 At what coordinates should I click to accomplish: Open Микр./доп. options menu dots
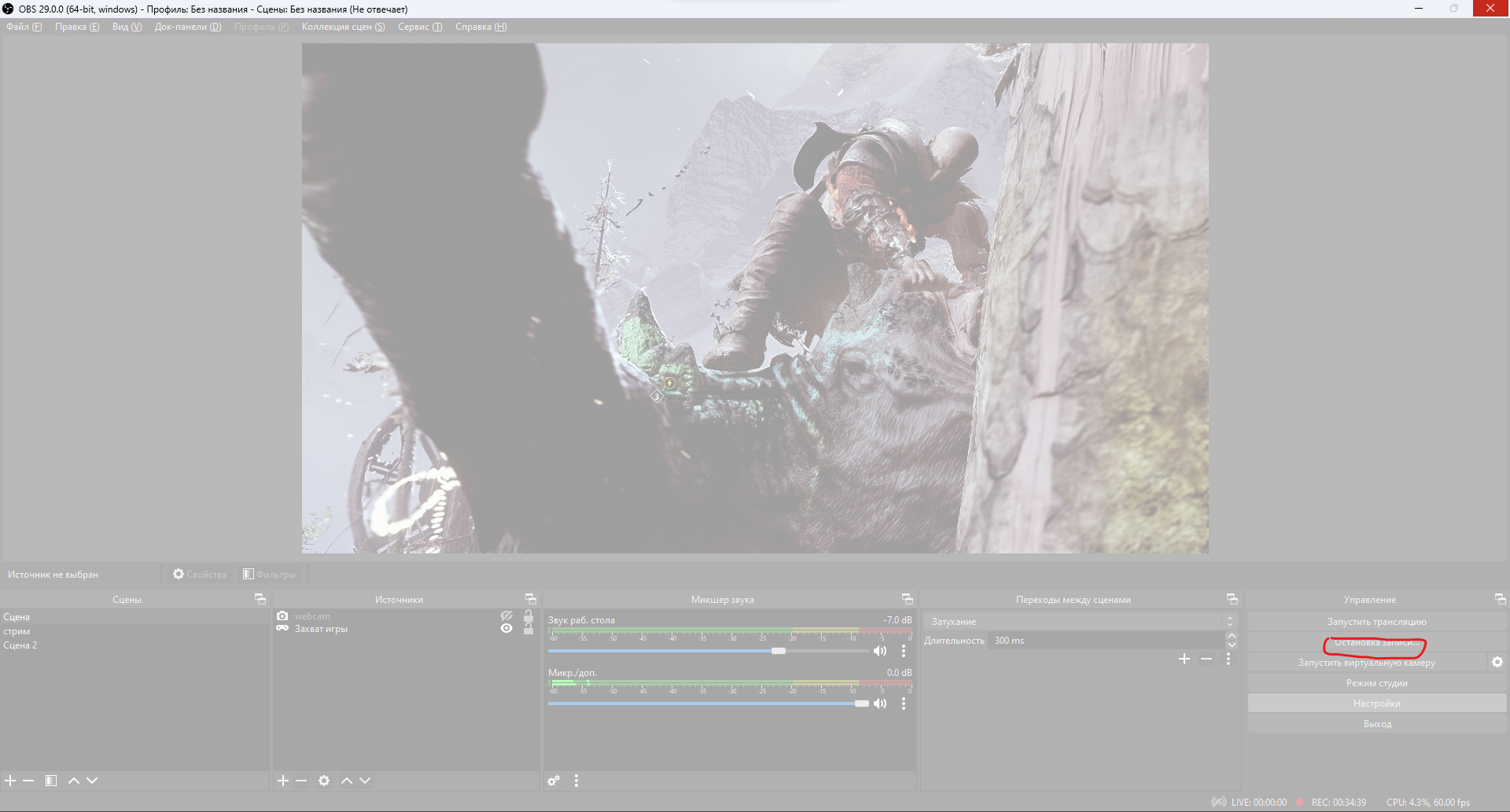[x=904, y=704]
